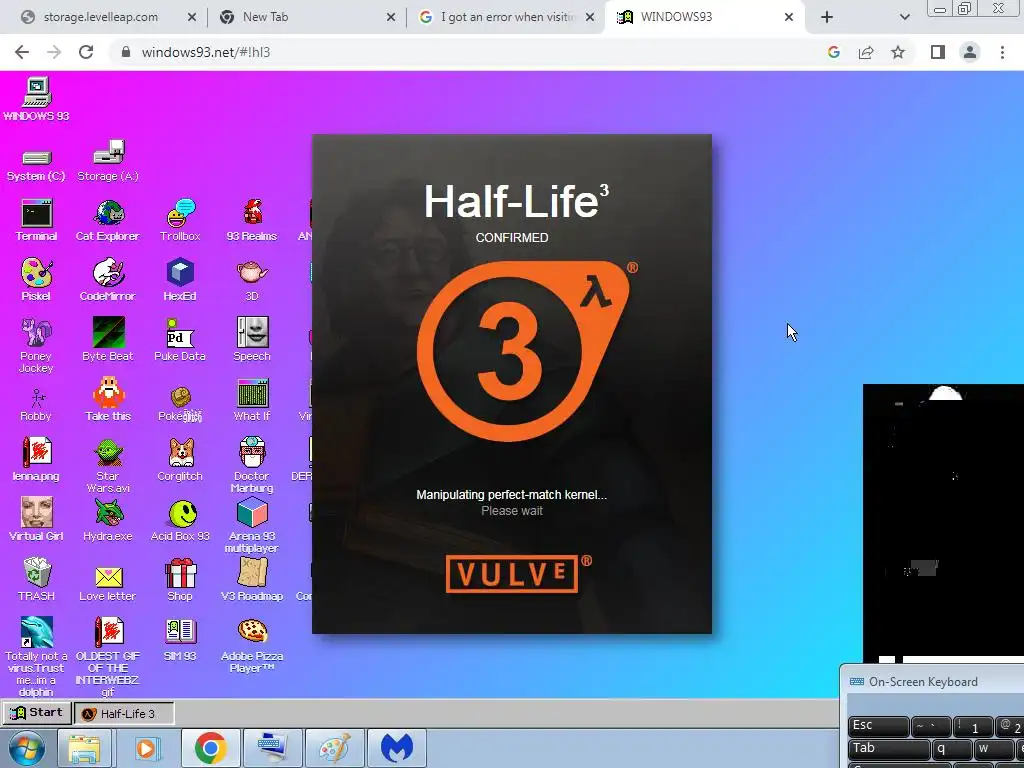Open the WINDOWS 93 computer icon
The height and width of the screenshot is (768, 1024).
coord(37,99)
